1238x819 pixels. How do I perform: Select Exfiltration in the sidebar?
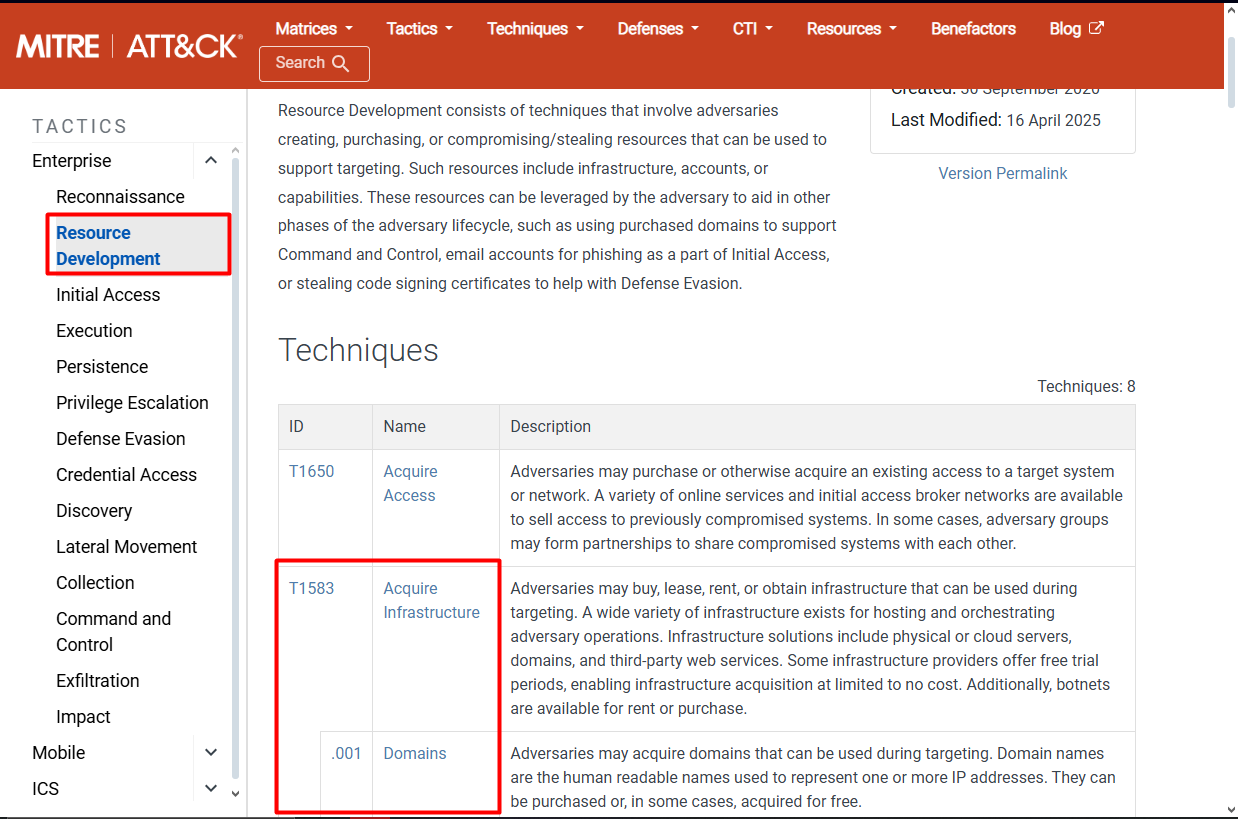pos(98,681)
